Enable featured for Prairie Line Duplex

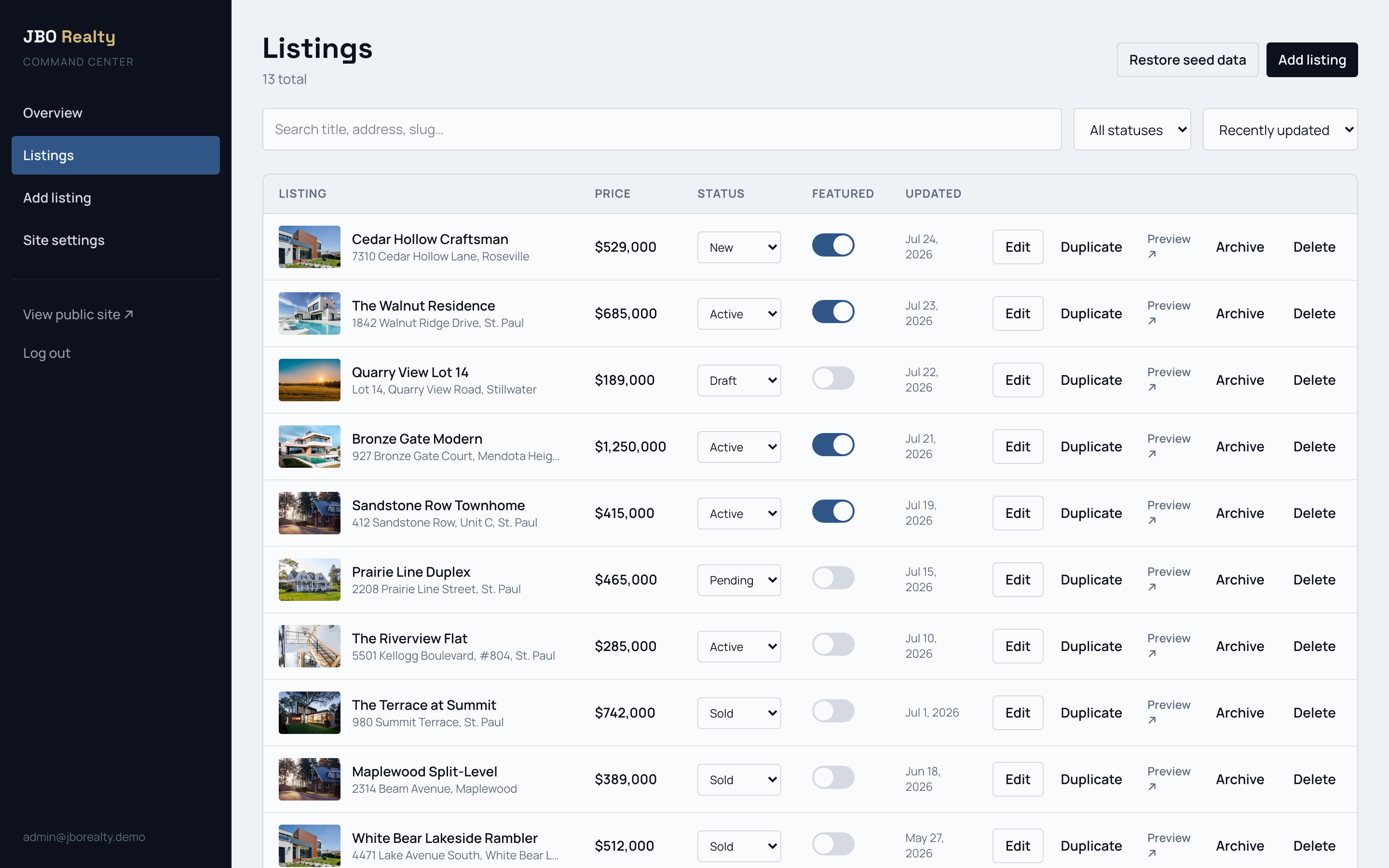833,578
